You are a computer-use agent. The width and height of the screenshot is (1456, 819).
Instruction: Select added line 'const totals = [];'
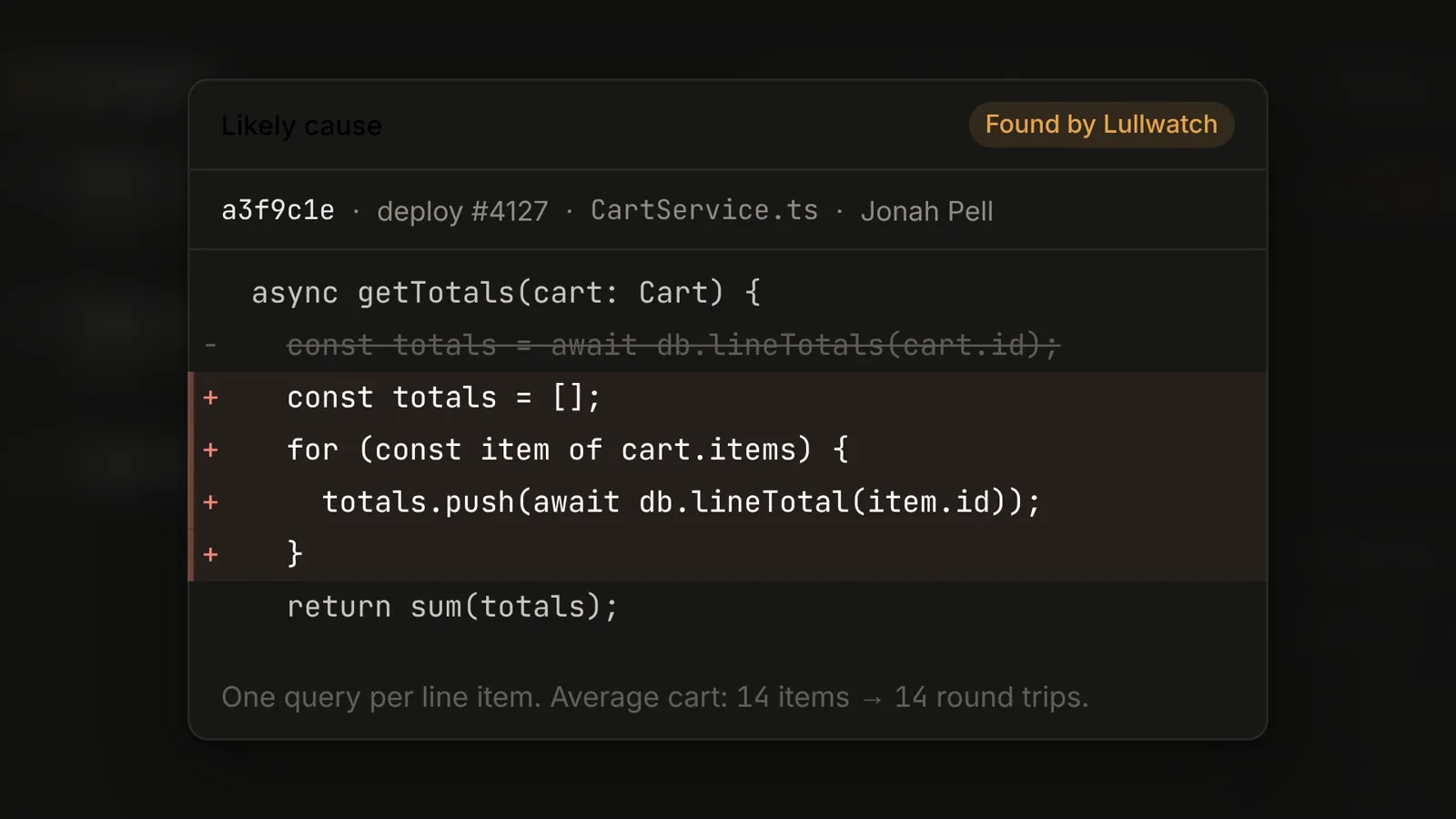pyautogui.click(x=728, y=398)
